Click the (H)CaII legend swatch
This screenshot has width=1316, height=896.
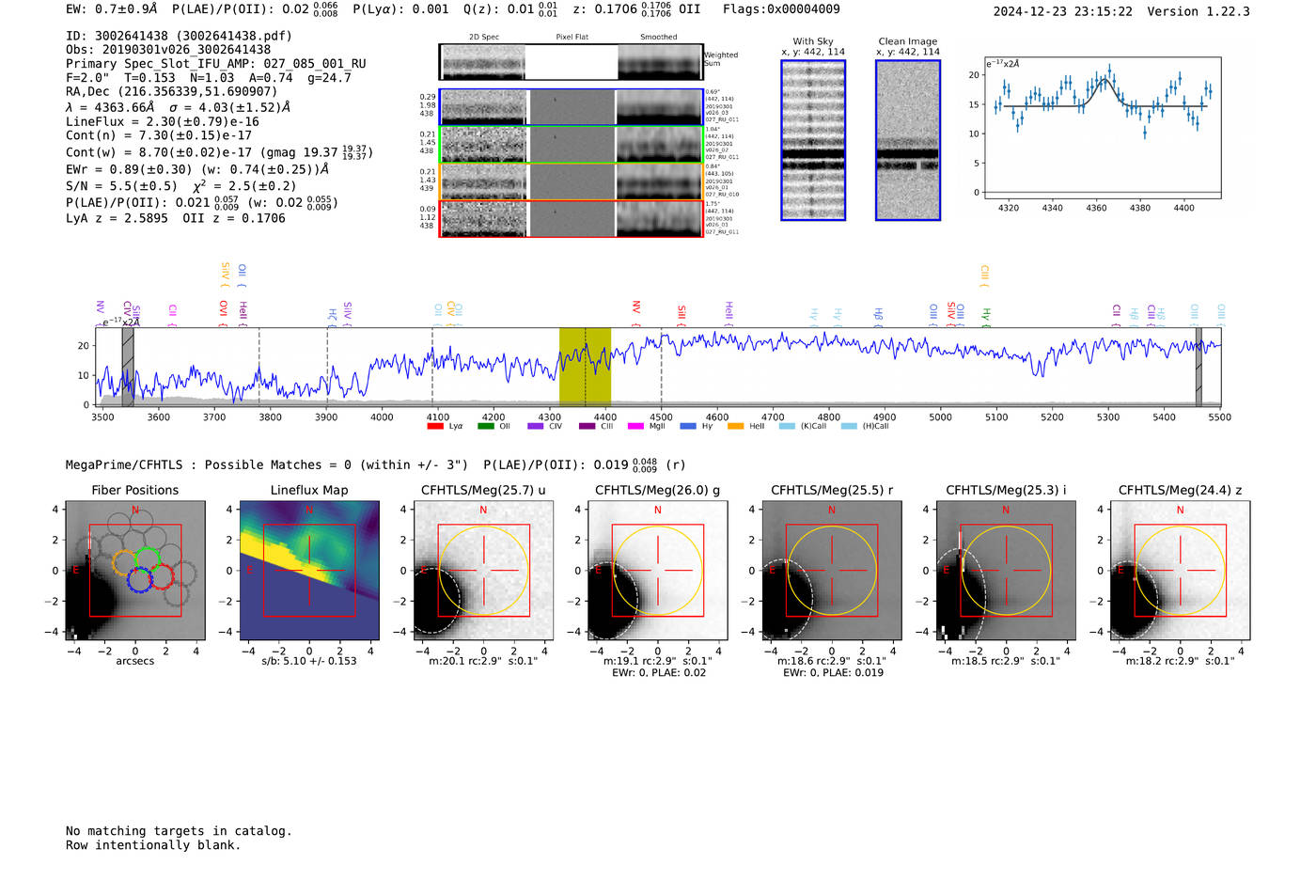[849, 426]
